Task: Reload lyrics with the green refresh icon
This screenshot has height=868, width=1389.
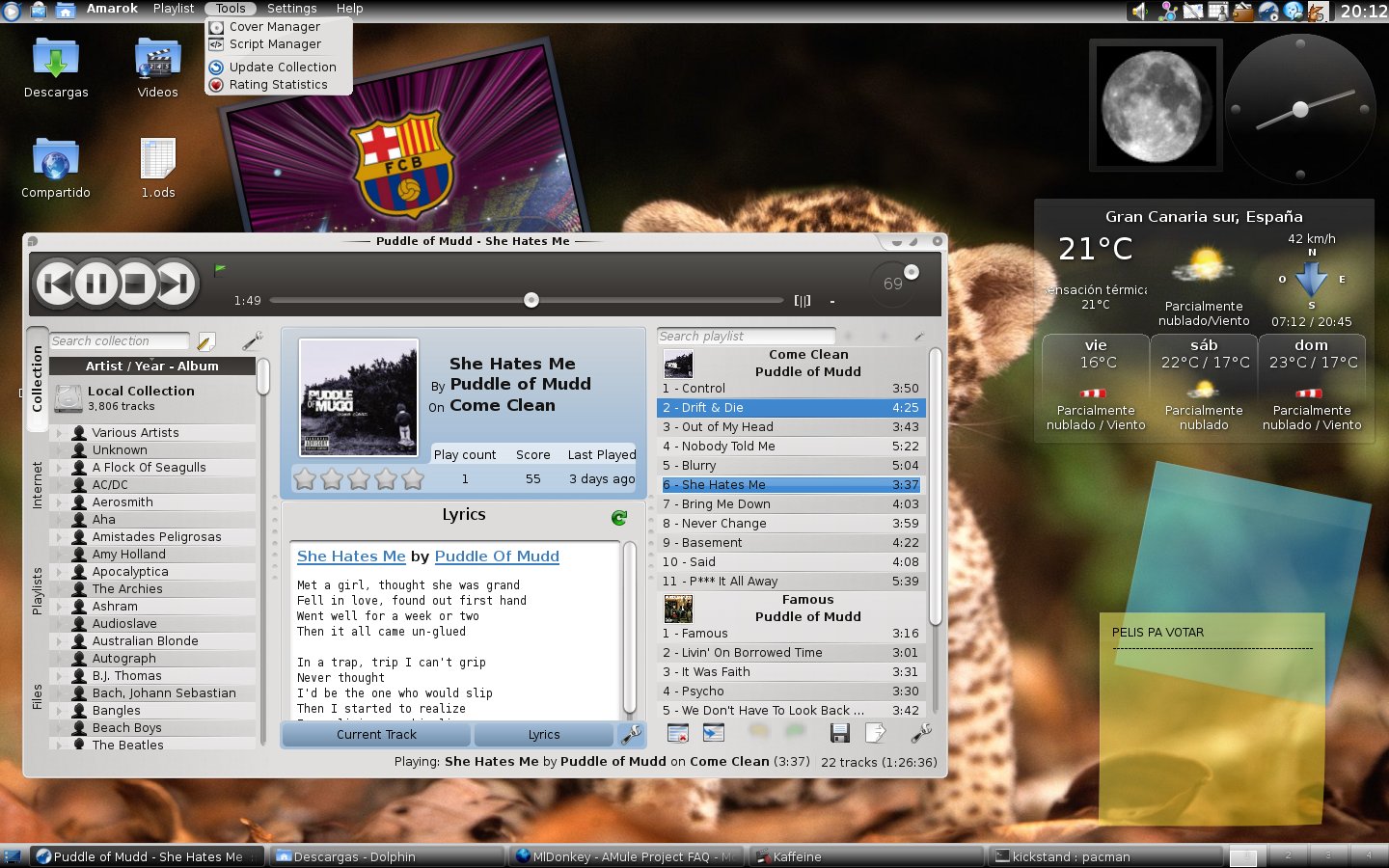Action: (x=619, y=518)
